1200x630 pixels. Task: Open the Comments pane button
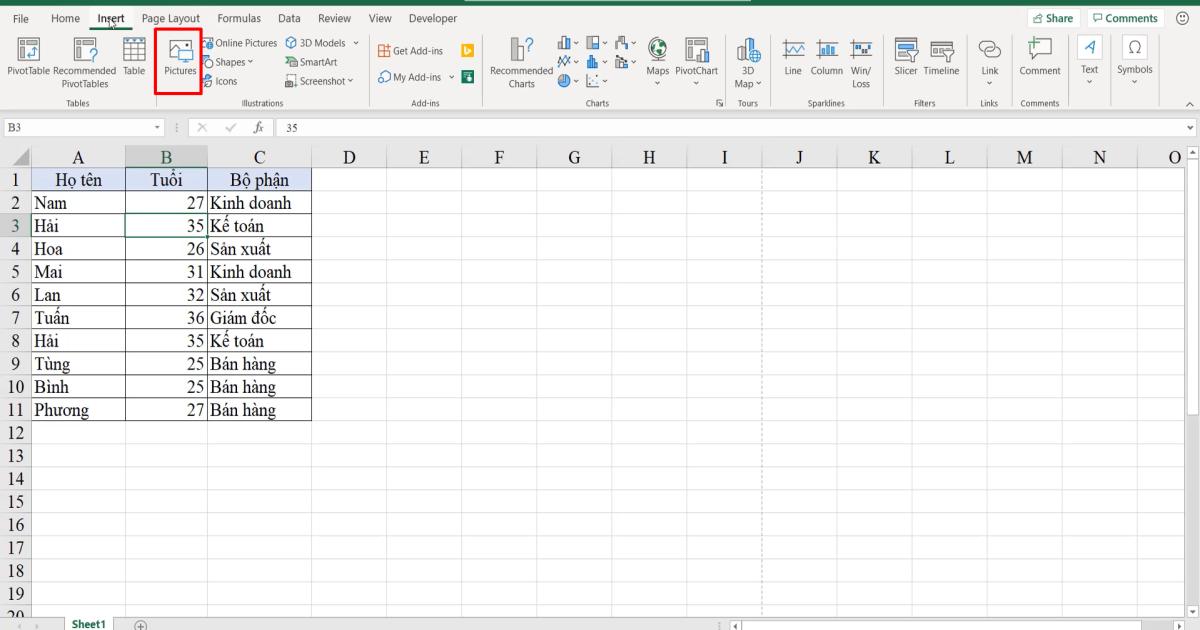1125,17
